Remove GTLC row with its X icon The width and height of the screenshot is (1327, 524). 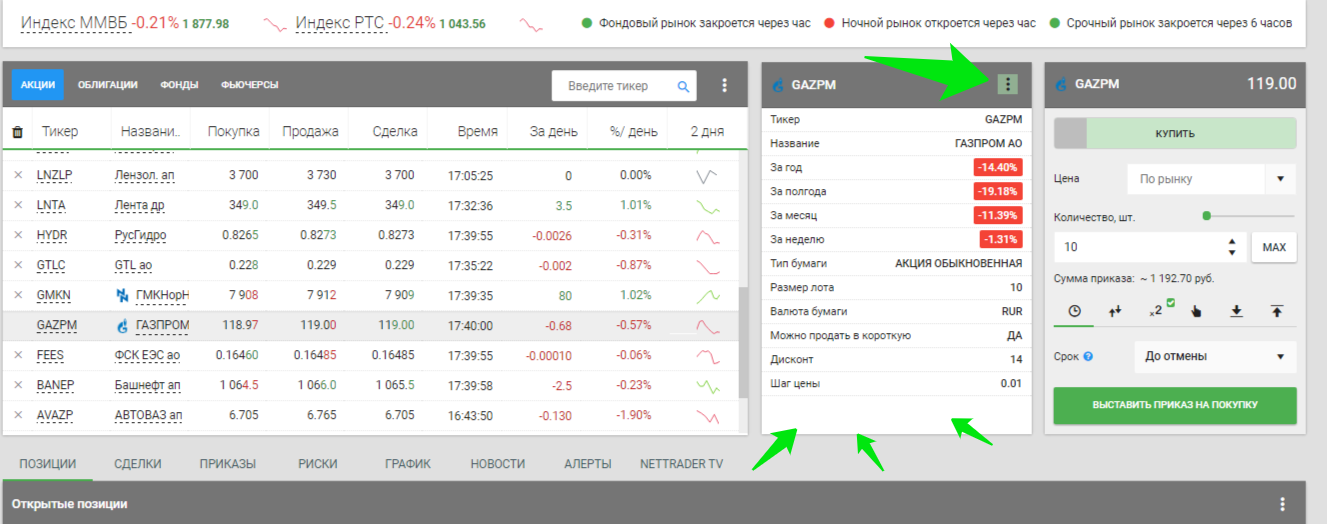tap(18, 265)
